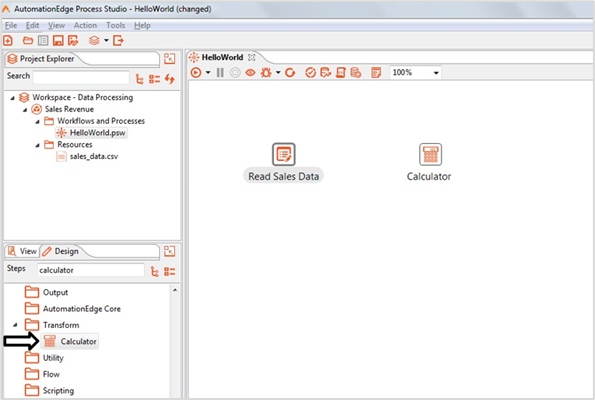The width and height of the screenshot is (595, 400).
Task: Click the Preview eye icon
Action: 250,72
